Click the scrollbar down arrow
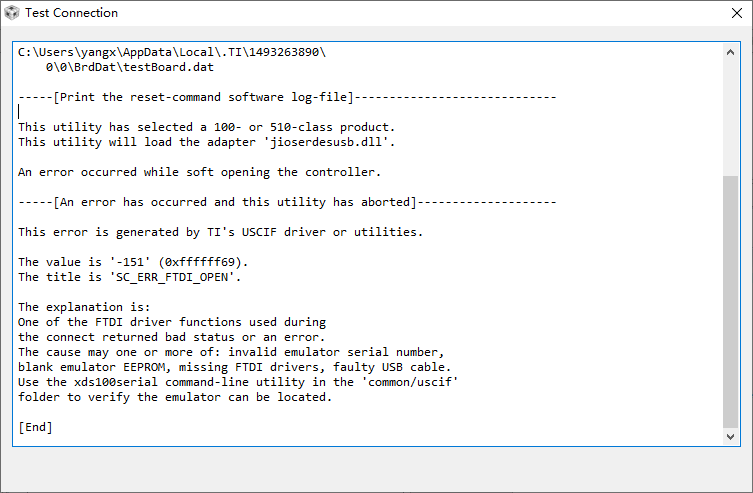The height and width of the screenshot is (493, 753). [730, 436]
